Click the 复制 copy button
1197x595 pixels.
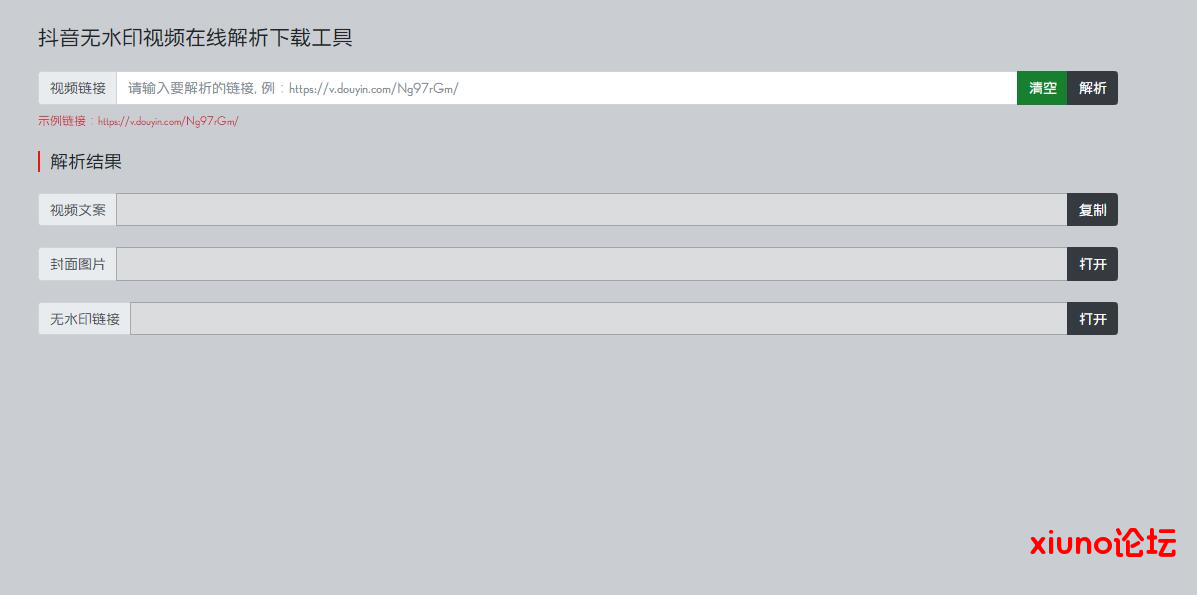pyautogui.click(x=1092, y=210)
